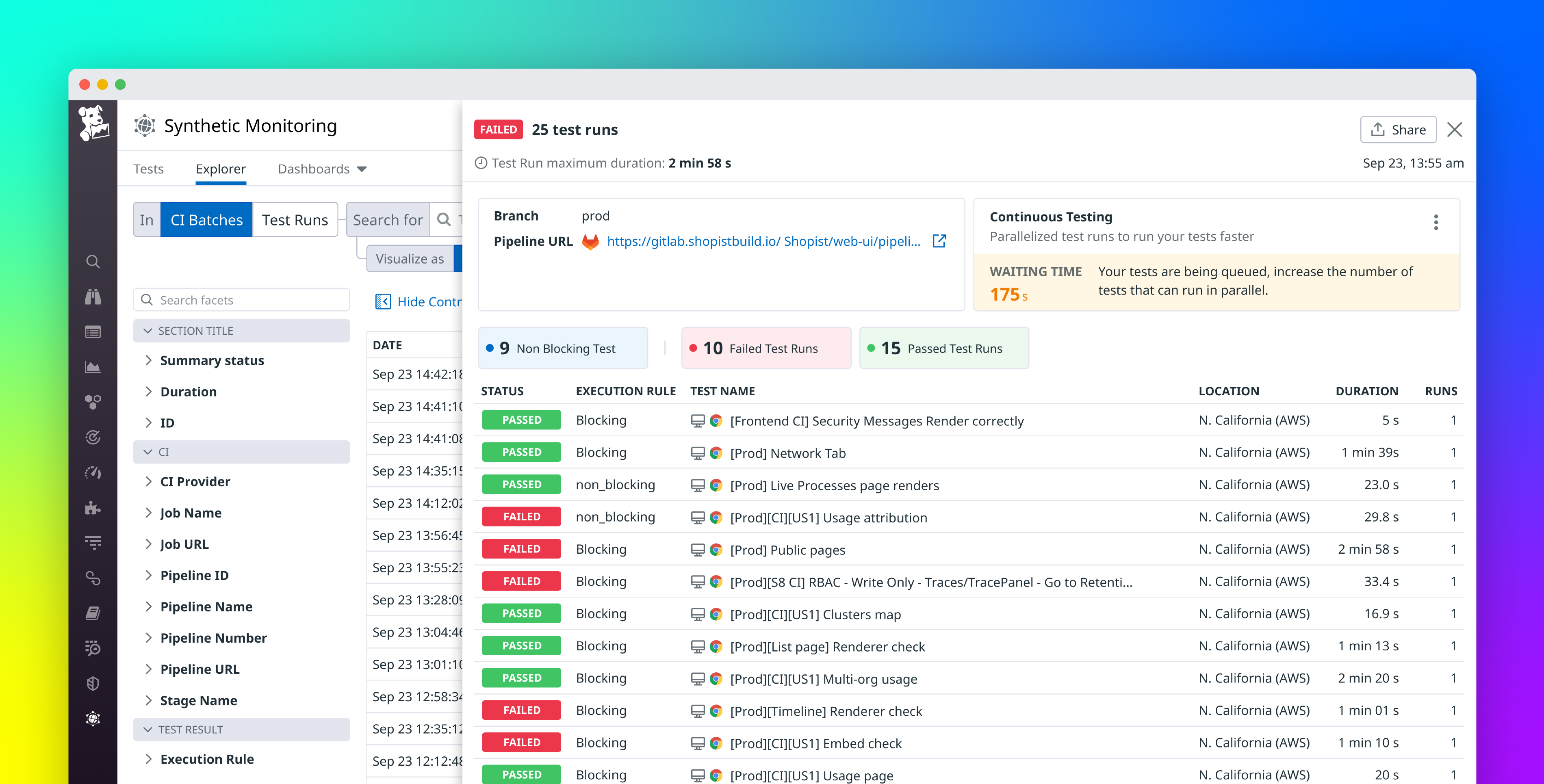Open the Metrics graph icon in sidebar
1544x784 pixels.
tap(93, 367)
